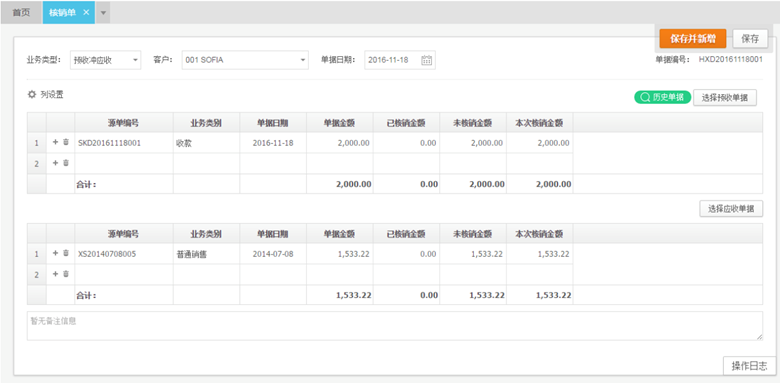Click the 保存 button
This screenshot has width=780, height=383.
point(750,39)
